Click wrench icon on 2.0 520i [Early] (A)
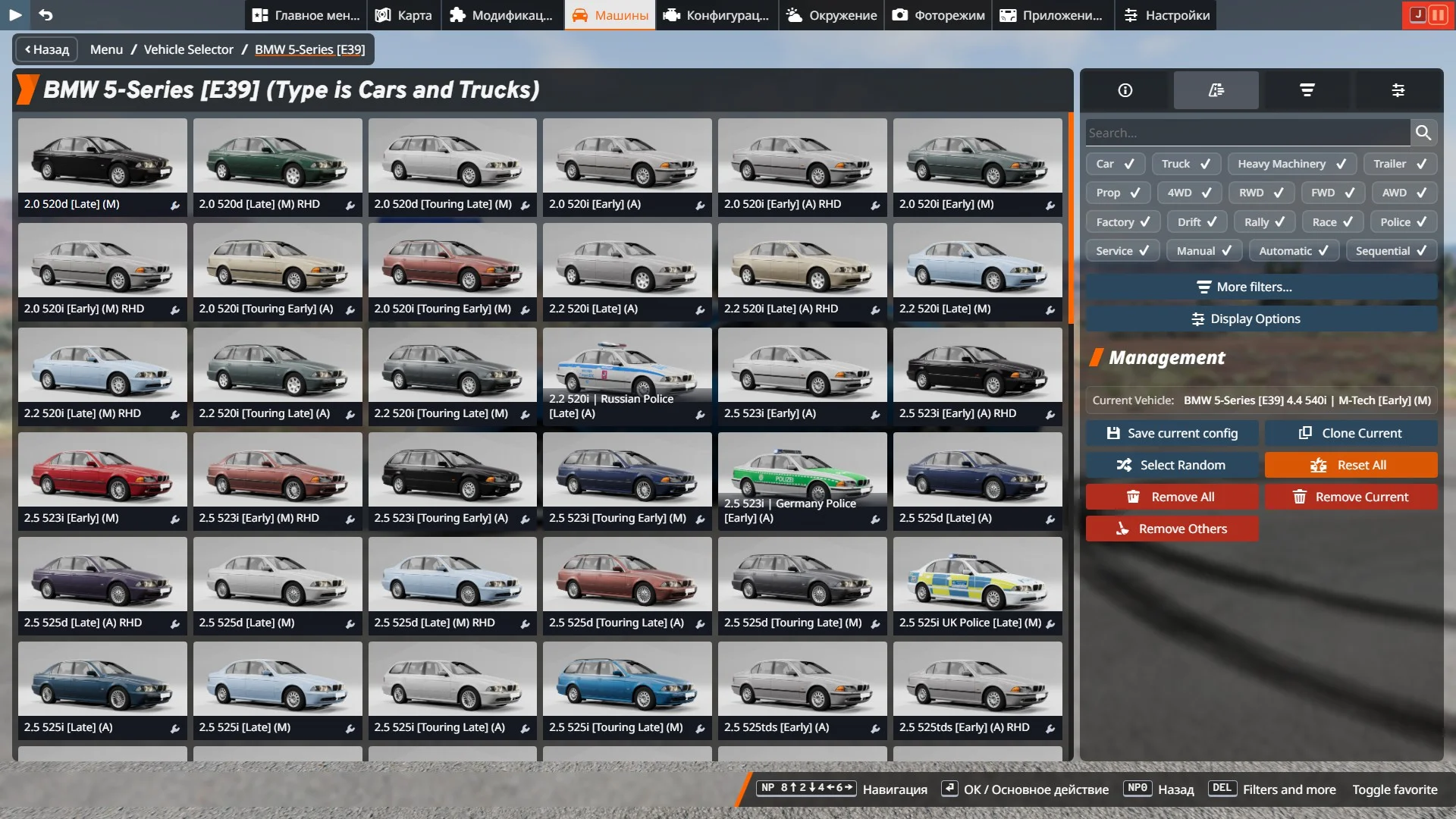1456x819 pixels. tap(700, 206)
